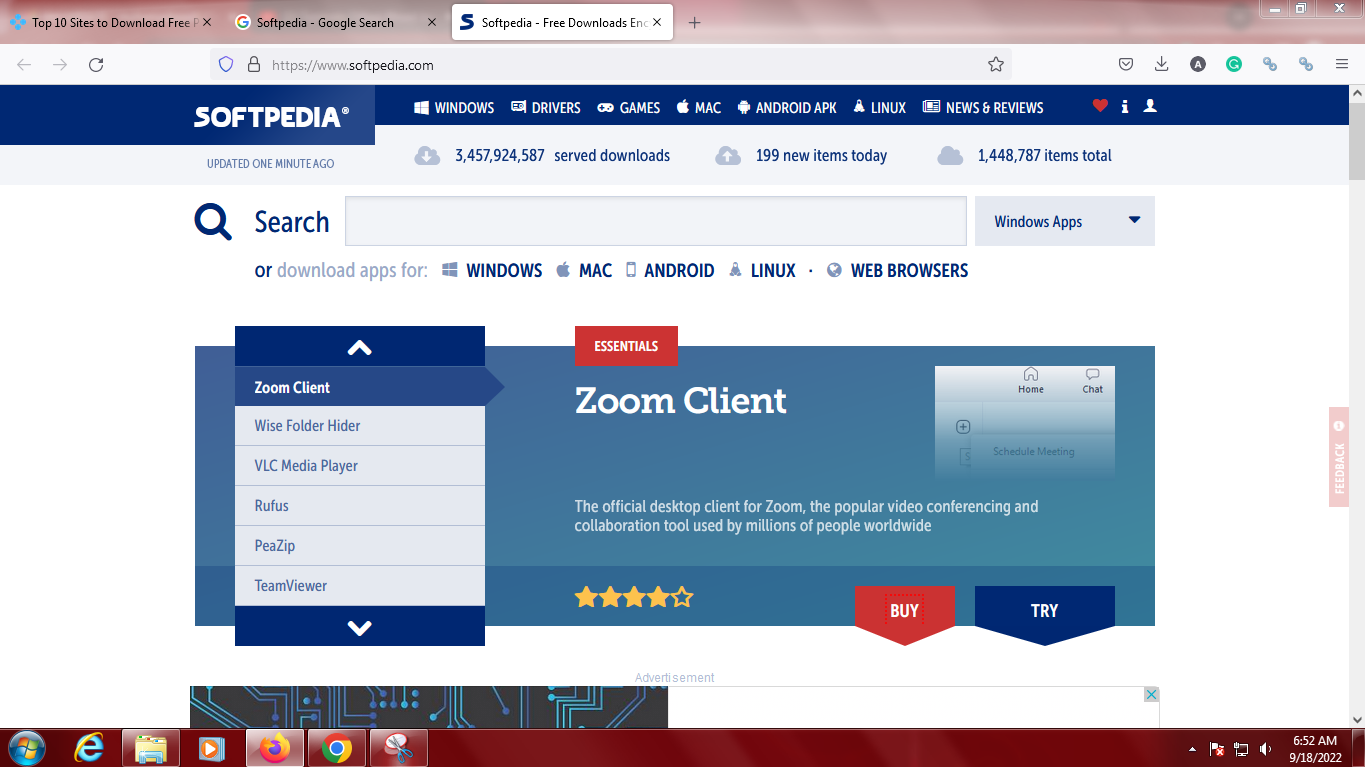Click the Firefox back arrow

click(x=24, y=64)
